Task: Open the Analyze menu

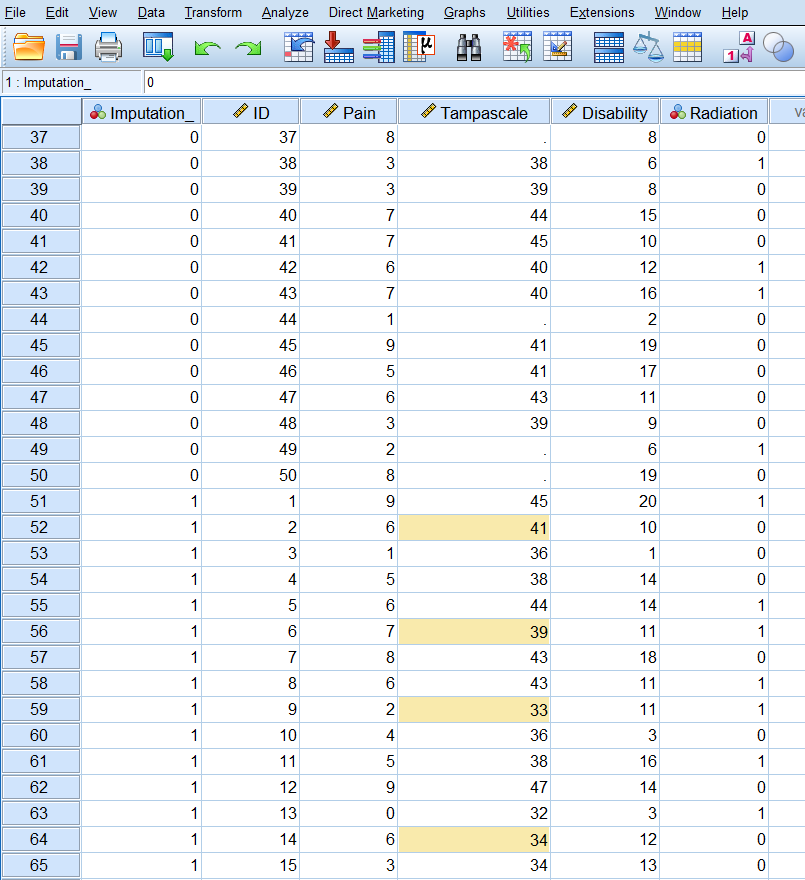Action: (285, 13)
